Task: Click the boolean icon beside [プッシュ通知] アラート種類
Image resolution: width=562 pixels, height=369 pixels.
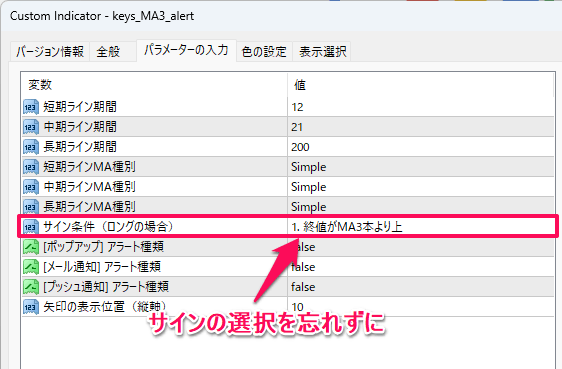Action: (31, 287)
